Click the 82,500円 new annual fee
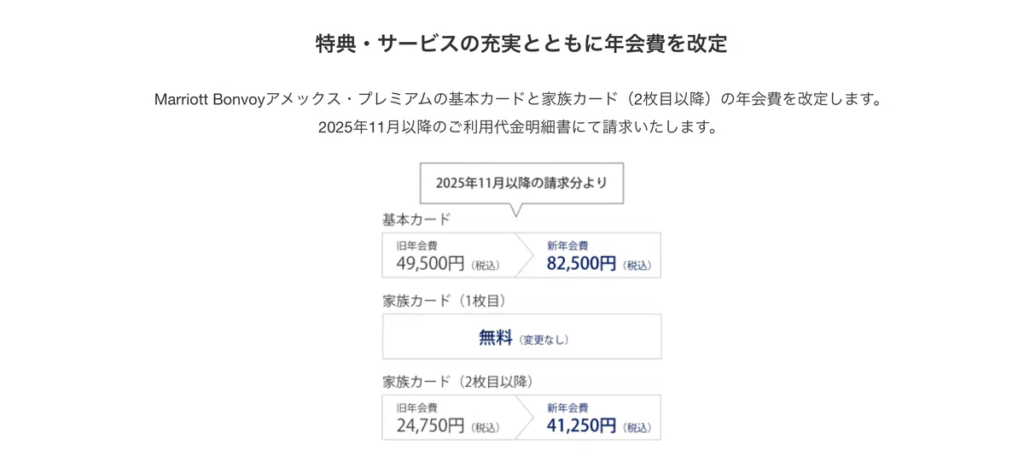This screenshot has width=1024, height=451. [581, 264]
